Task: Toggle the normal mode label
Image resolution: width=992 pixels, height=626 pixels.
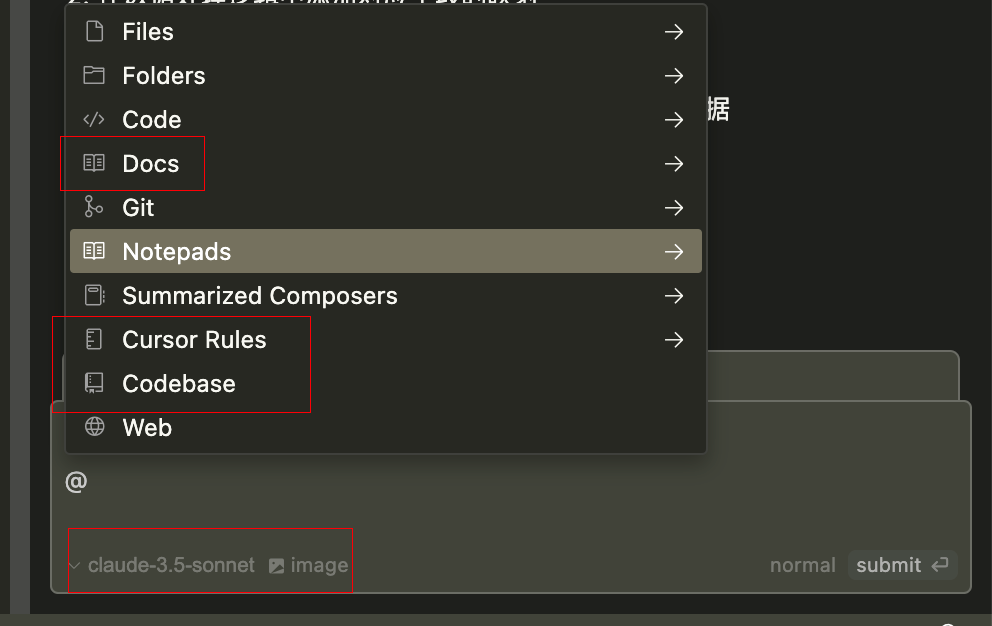Action: (x=802, y=565)
